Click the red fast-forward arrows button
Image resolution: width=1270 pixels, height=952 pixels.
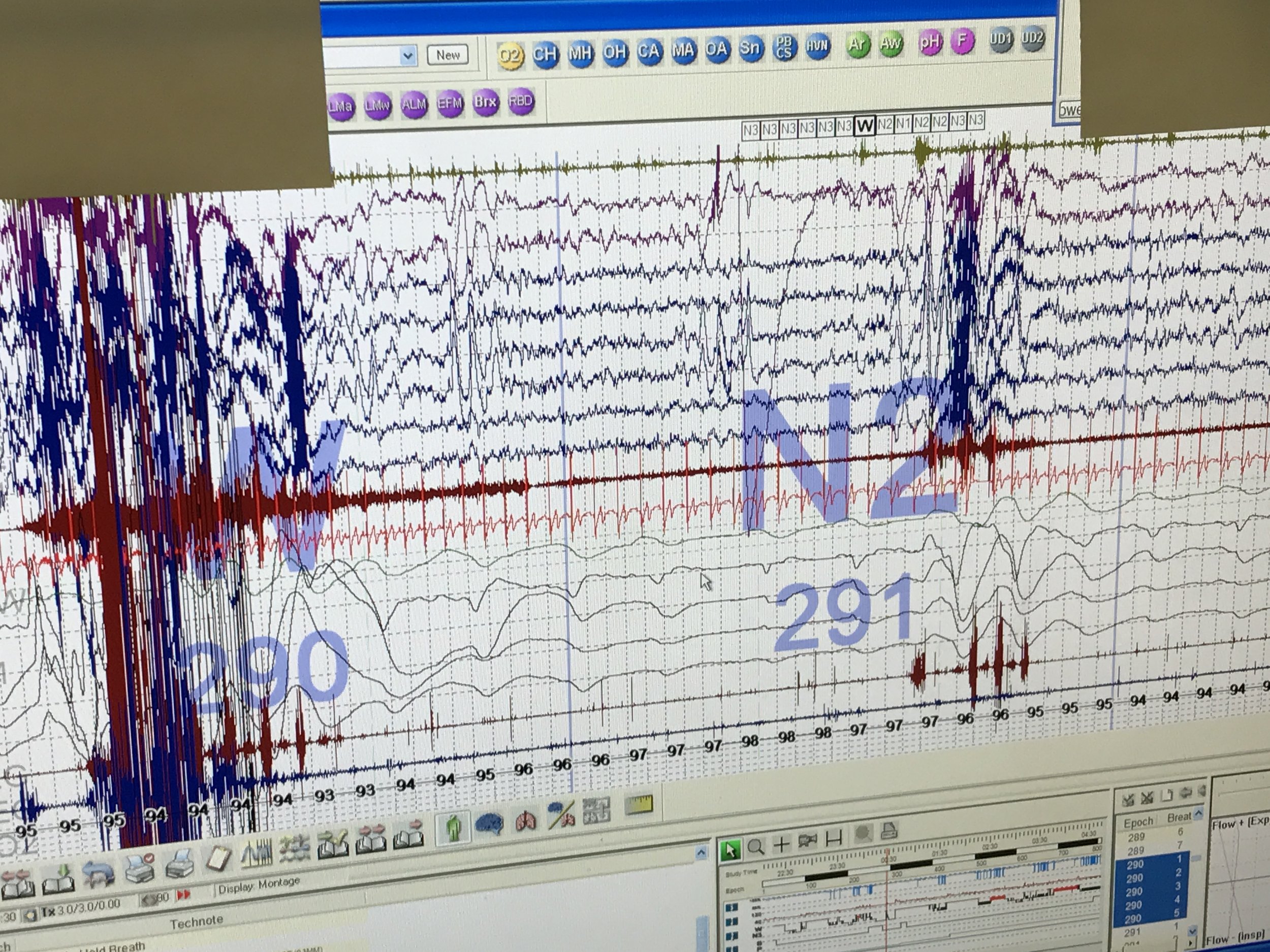pos(183,895)
